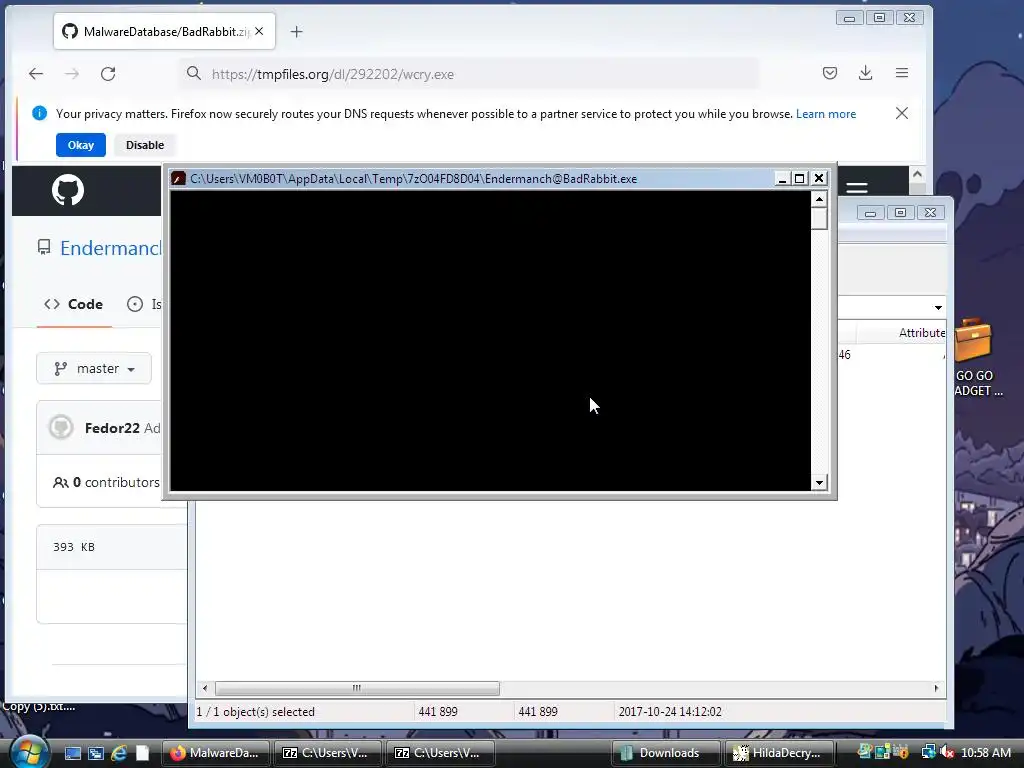1024x768 pixels.
Task: Click the 393 KB file size text
Action: point(74,547)
